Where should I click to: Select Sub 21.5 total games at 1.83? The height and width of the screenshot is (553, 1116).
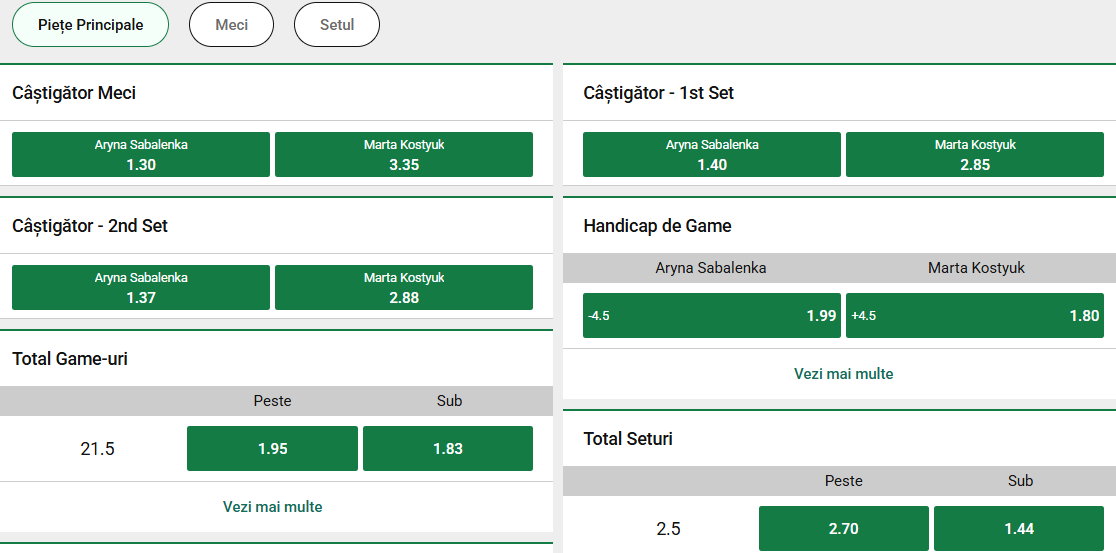click(x=448, y=449)
